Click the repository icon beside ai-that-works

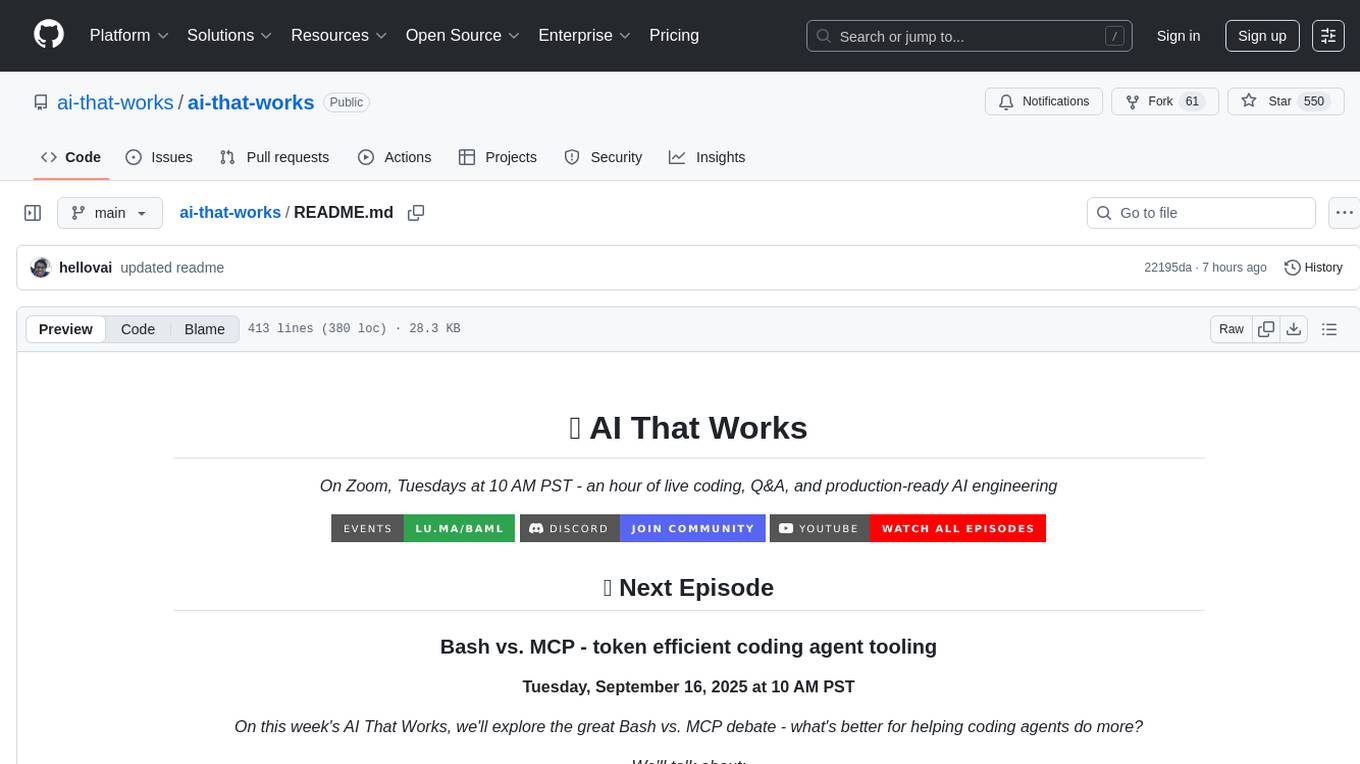pos(40,102)
